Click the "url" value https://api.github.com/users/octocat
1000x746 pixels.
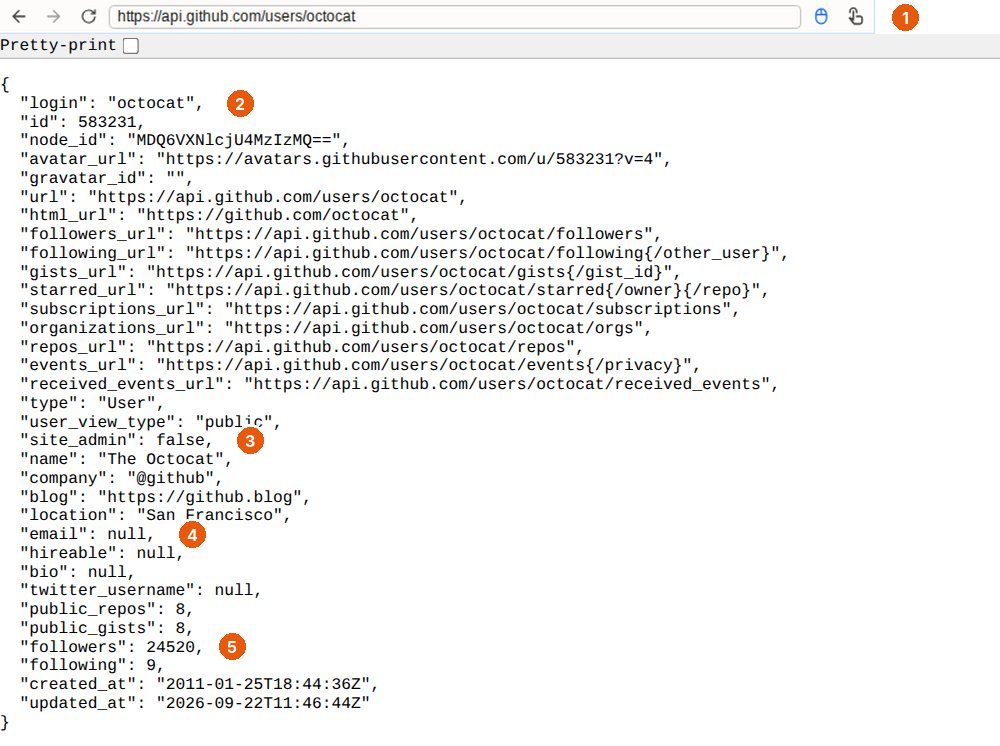tap(273, 197)
